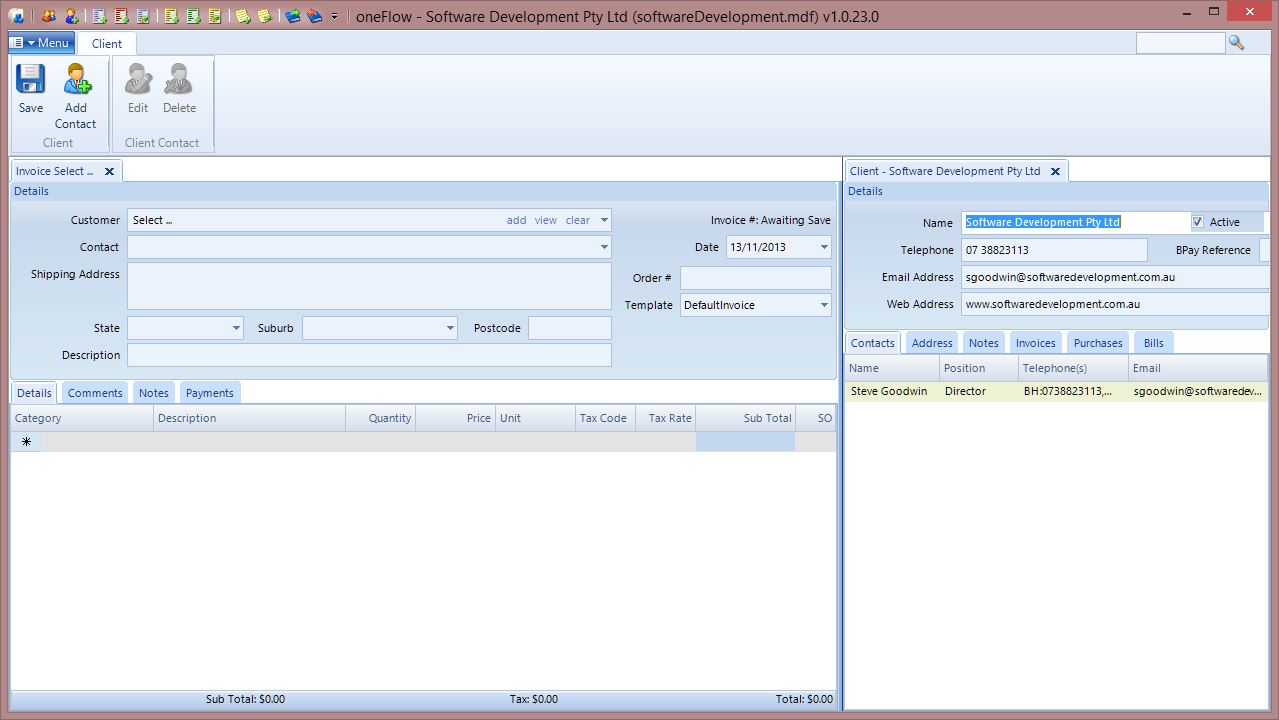Click the Quantity column header
Viewport: 1279px width, 720px height.
pyautogui.click(x=380, y=418)
